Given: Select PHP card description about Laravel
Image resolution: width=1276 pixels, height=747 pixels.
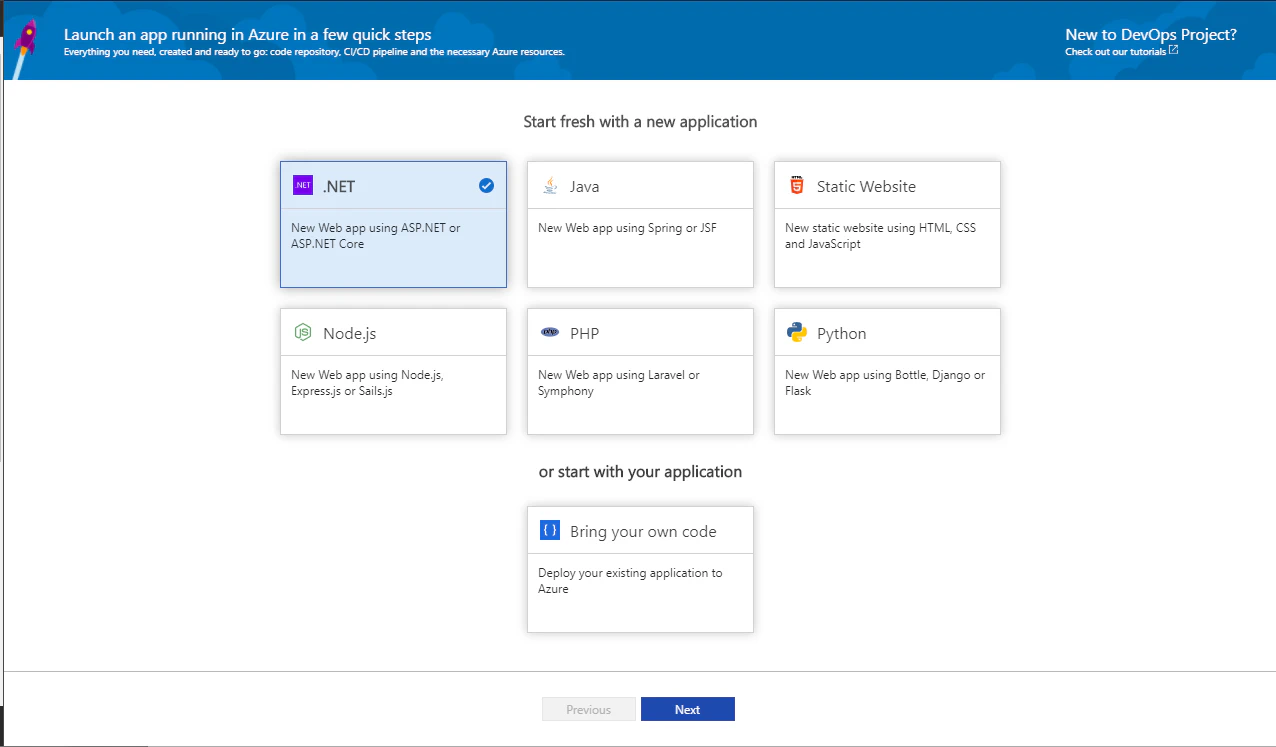Looking at the screenshot, I should [x=618, y=383].
